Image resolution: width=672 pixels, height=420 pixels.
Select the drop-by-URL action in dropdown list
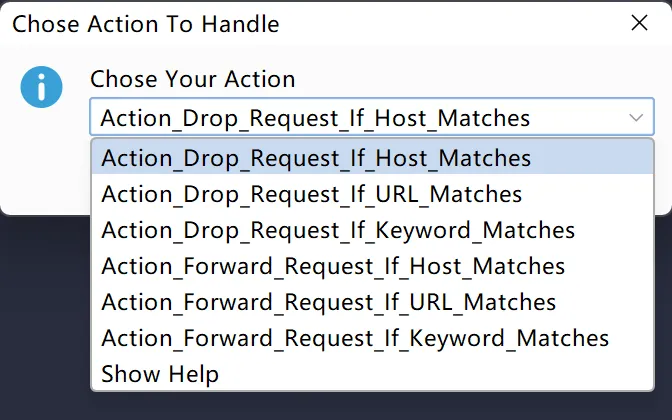312,194
